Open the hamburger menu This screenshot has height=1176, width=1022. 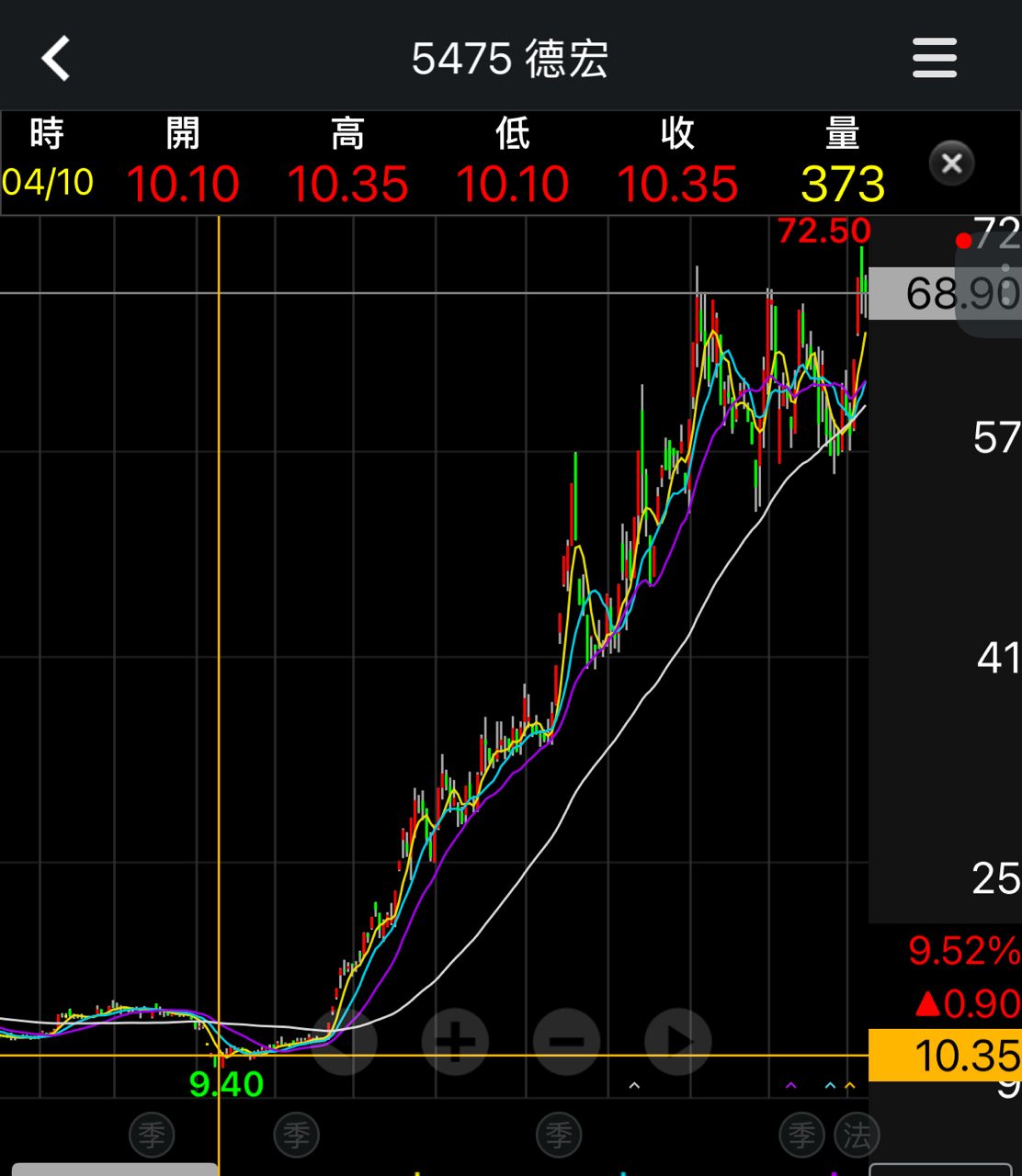click(935, 59)
